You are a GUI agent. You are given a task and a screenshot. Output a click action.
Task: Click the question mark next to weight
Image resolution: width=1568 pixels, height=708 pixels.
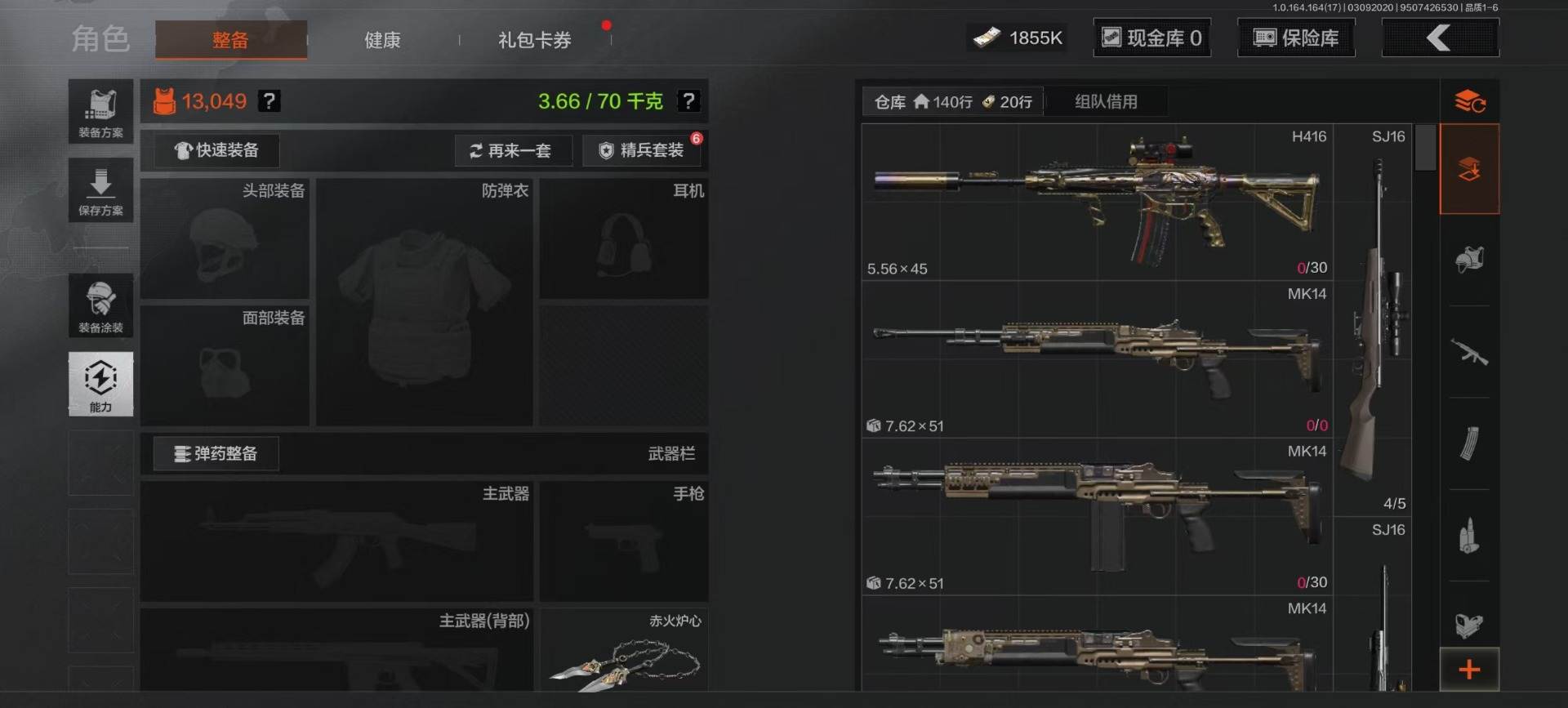tap(688, 101)
